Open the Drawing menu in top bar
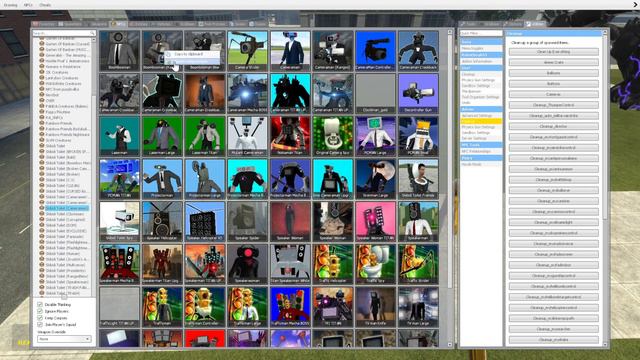 click(x=11, y=5)
